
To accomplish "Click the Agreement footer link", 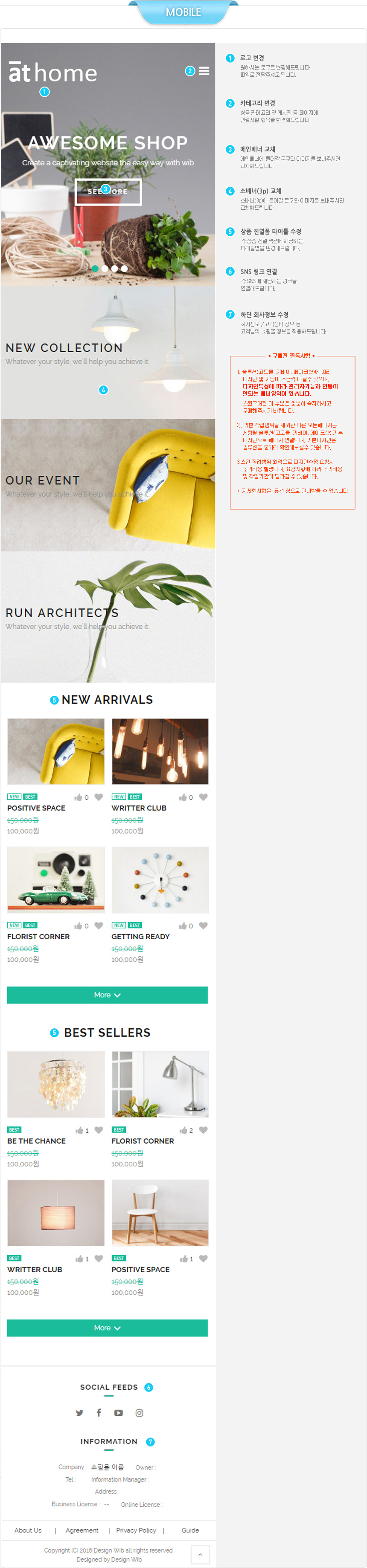I will tap(82, 1530).
